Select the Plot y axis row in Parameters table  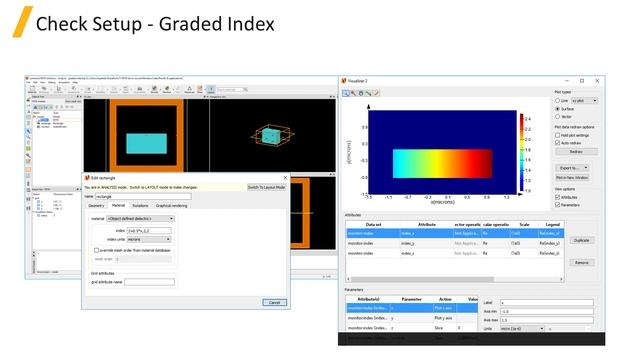pos(411,318)
